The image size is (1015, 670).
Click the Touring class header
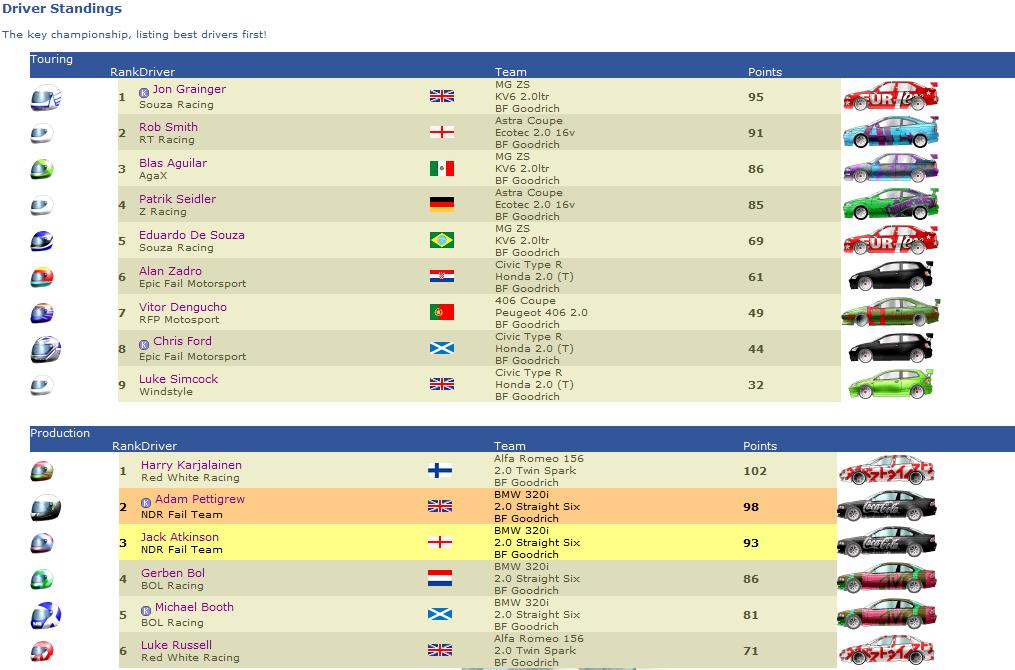tap(51, 59)
